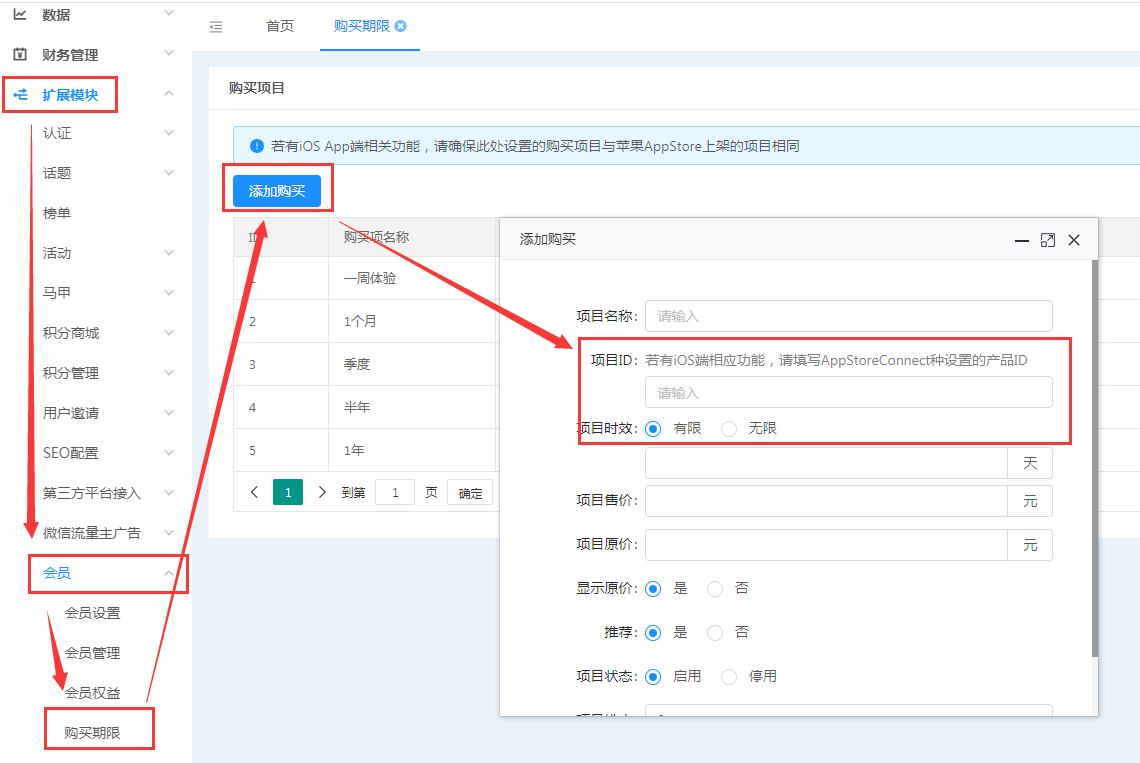1140x763 pixels.
Task: Click the 财务管理 calendar icon
Action: [20, 55]
